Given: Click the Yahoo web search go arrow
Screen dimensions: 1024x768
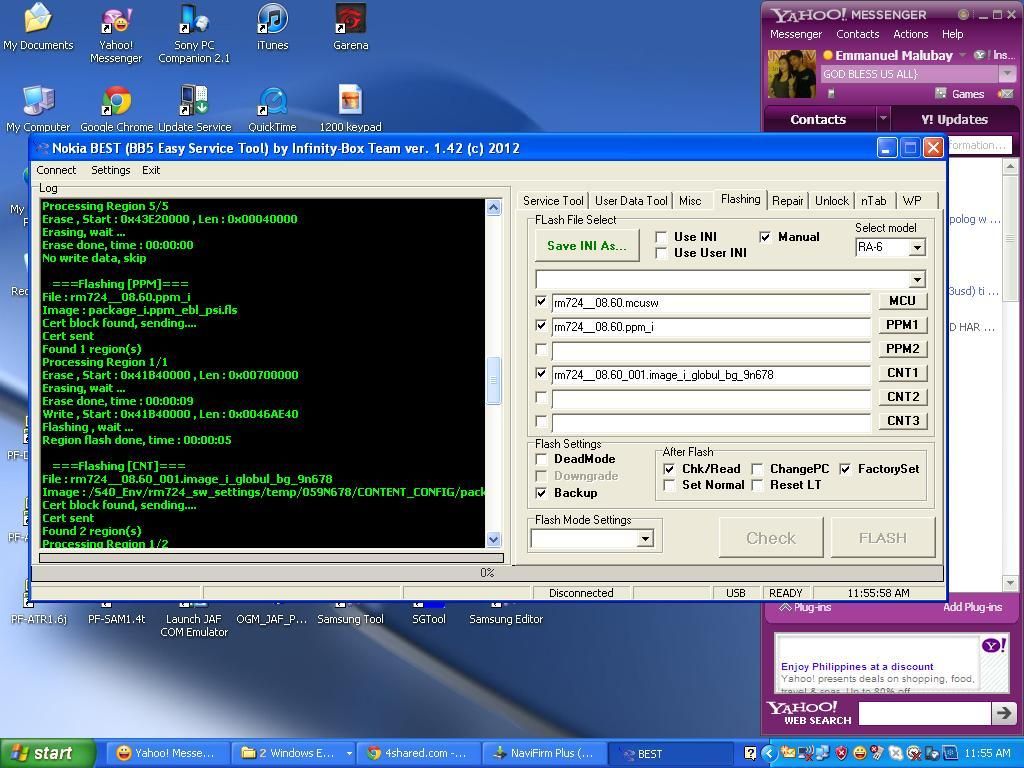Looking at the screenshot, I should tap(1002, 712).
